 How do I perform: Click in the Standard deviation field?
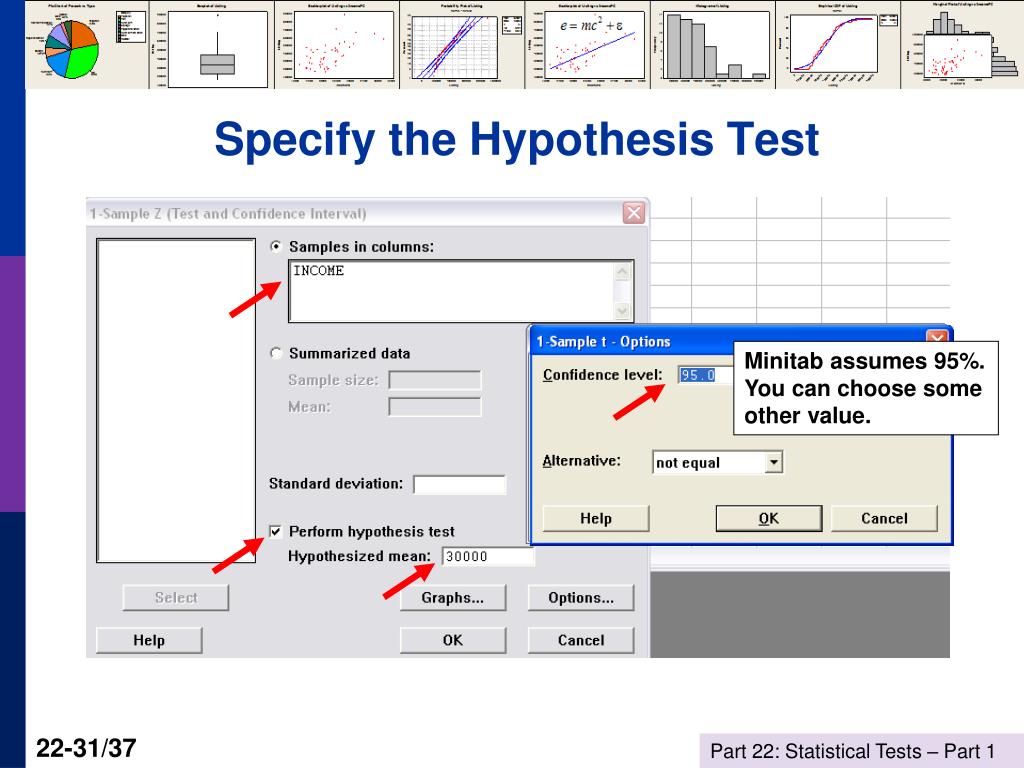460,484
